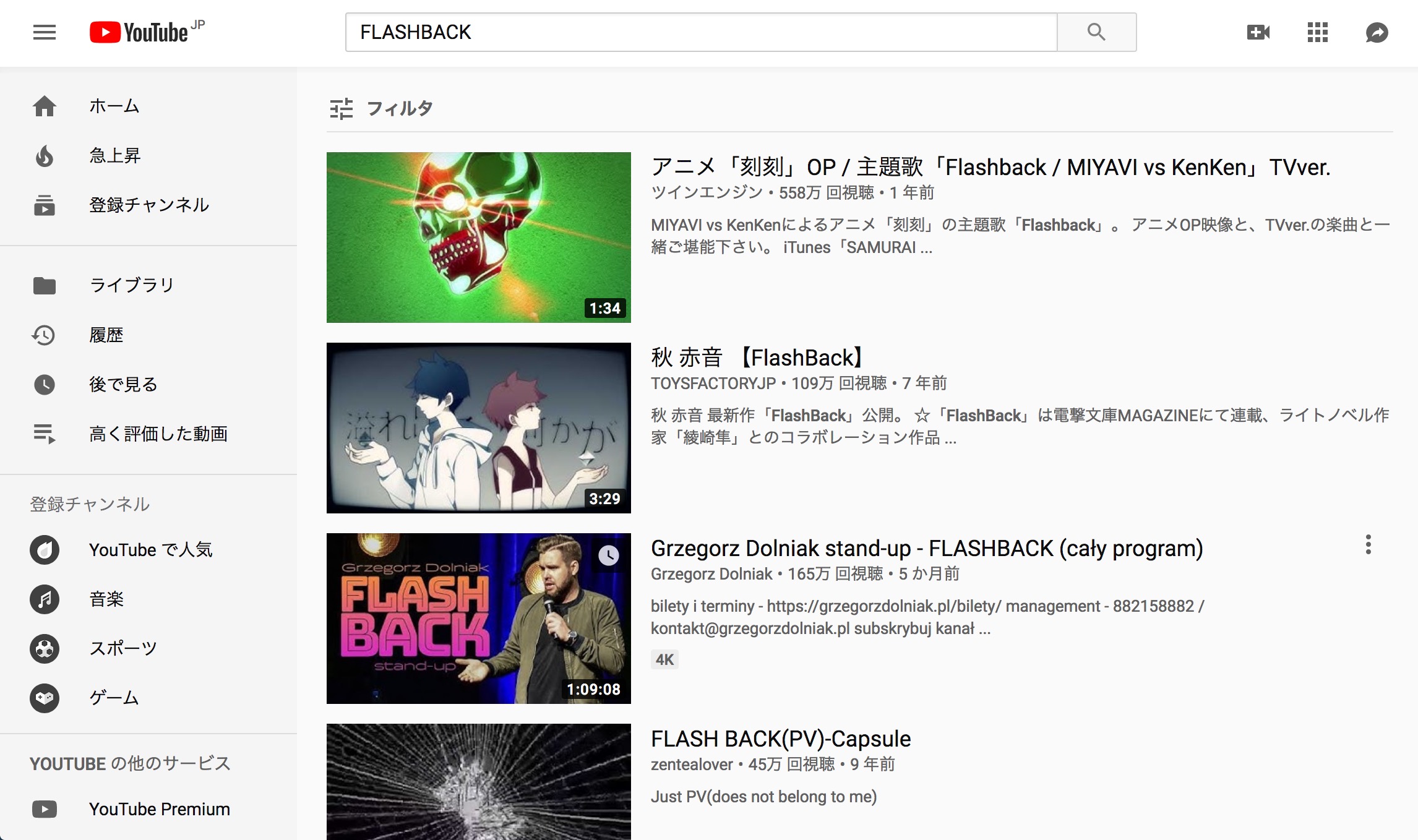The width and height of the screenshot is (1418, 840).
Task: Select 登録チャンネル in the sidebar
Action: [148, 205]
